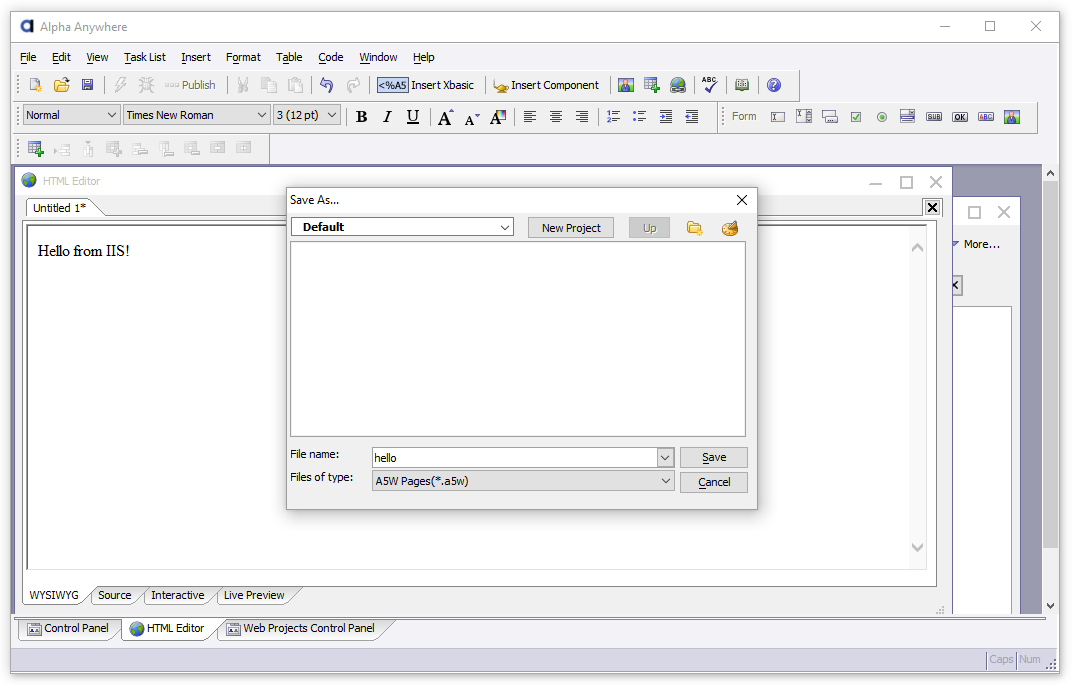The width and height of the screenshot is (1072, 690).
Task: Close the Untitled 1 tab with X
Action: [x=933, y=207]
